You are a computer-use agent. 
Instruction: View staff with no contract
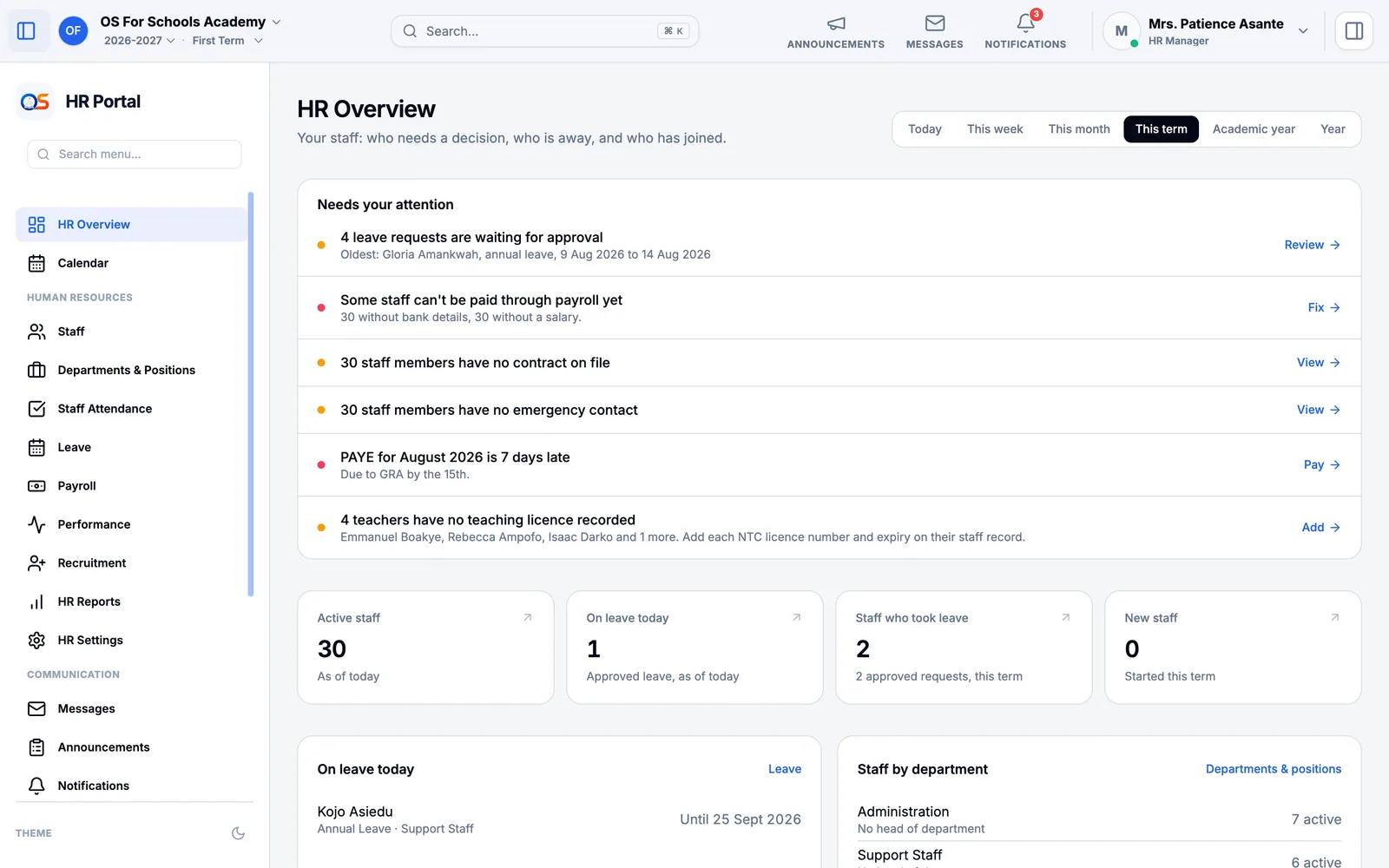1318,363
